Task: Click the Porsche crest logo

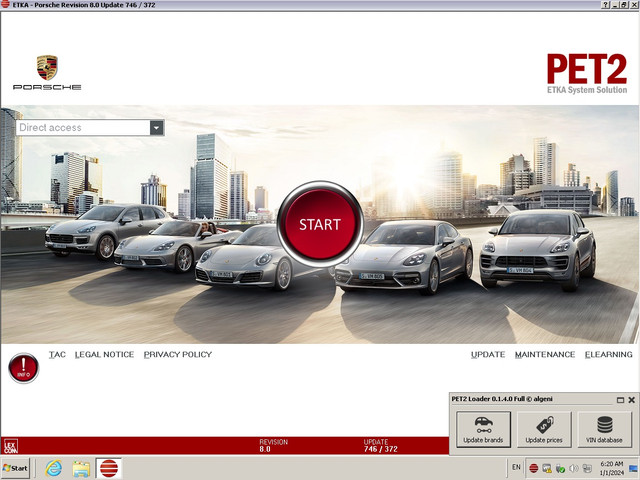Action: tap(47, 68)
